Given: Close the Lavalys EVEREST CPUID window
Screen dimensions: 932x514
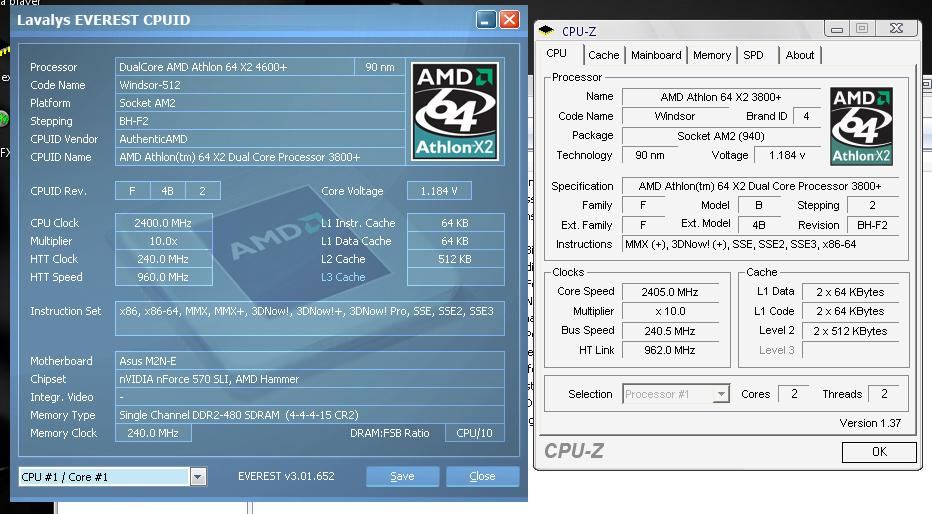Looking at the screenshot, I should pos(509,20).
